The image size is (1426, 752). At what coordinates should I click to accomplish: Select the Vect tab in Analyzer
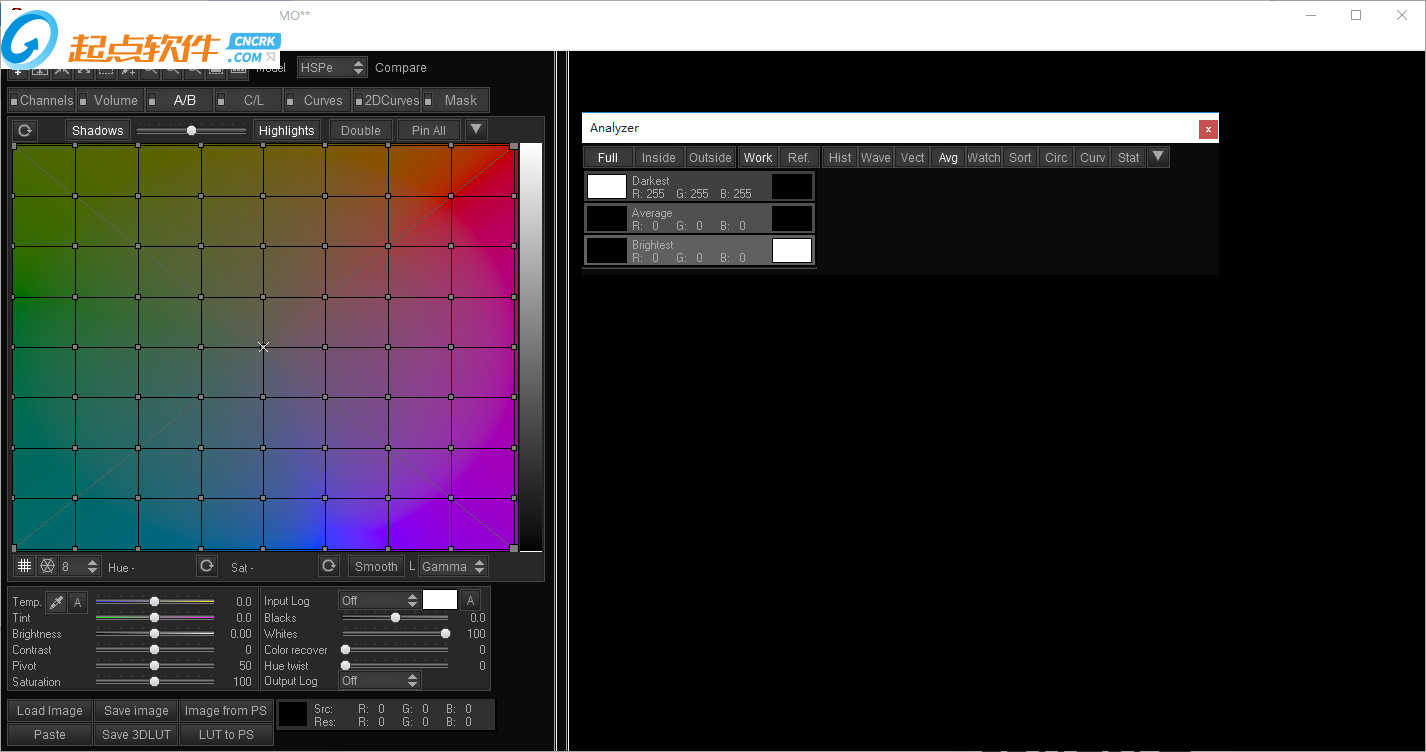(x=912, y=158)
